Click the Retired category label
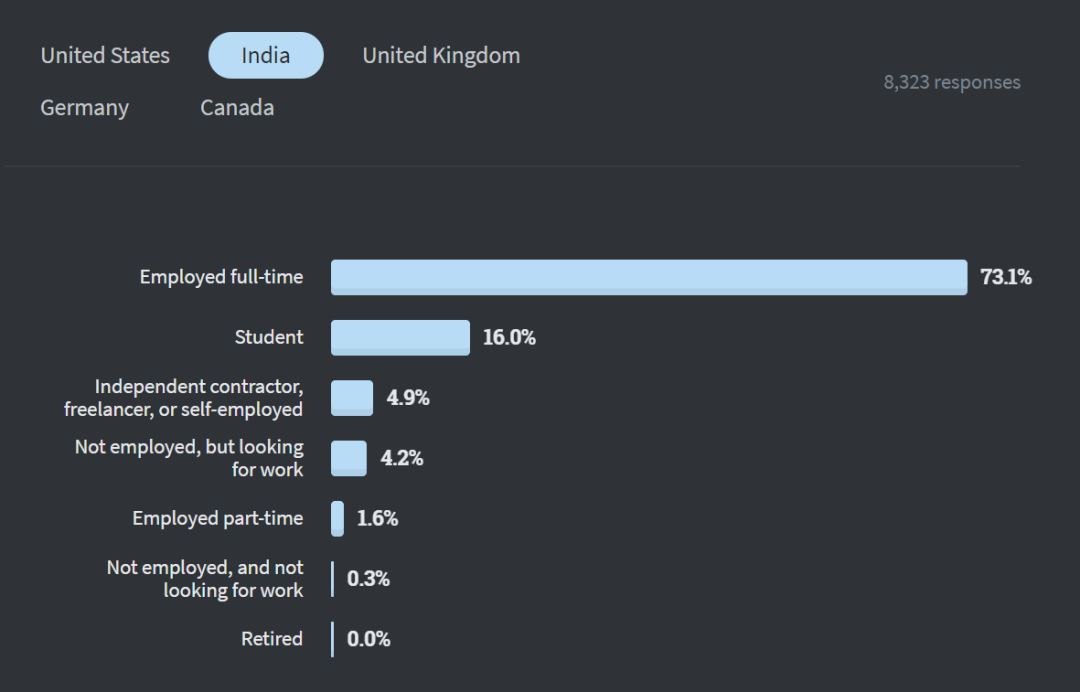Viewport: 1080px width, 692px height. (x=272, y=639)
